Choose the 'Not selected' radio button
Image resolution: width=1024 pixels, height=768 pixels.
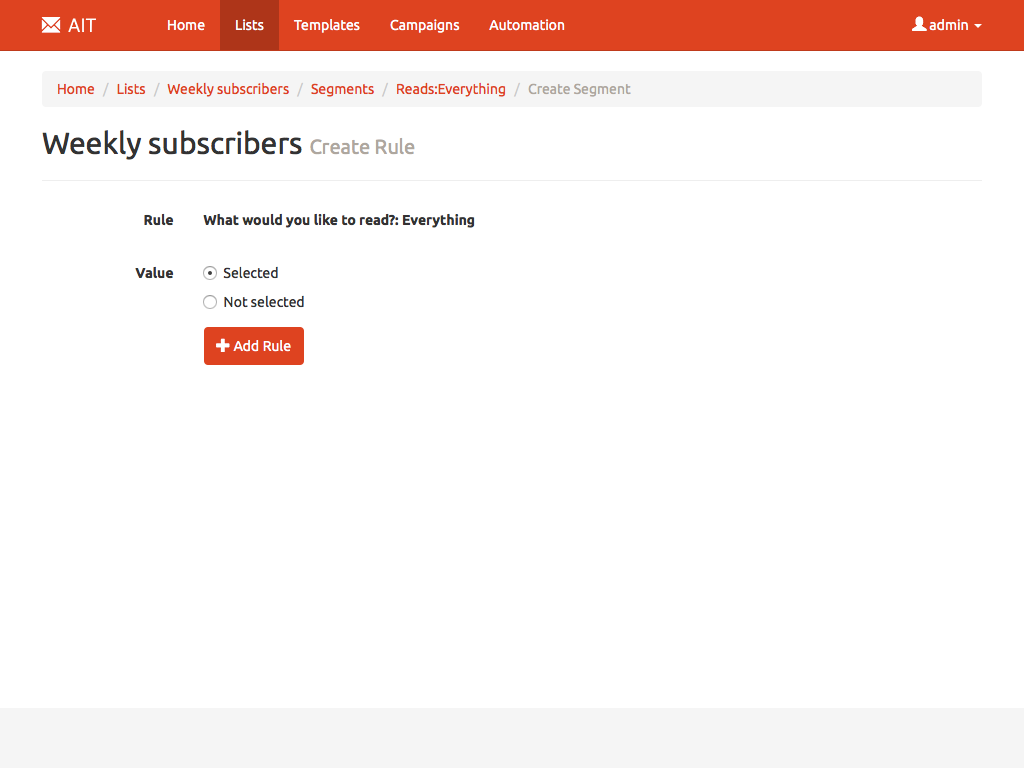tap(210, 302)
